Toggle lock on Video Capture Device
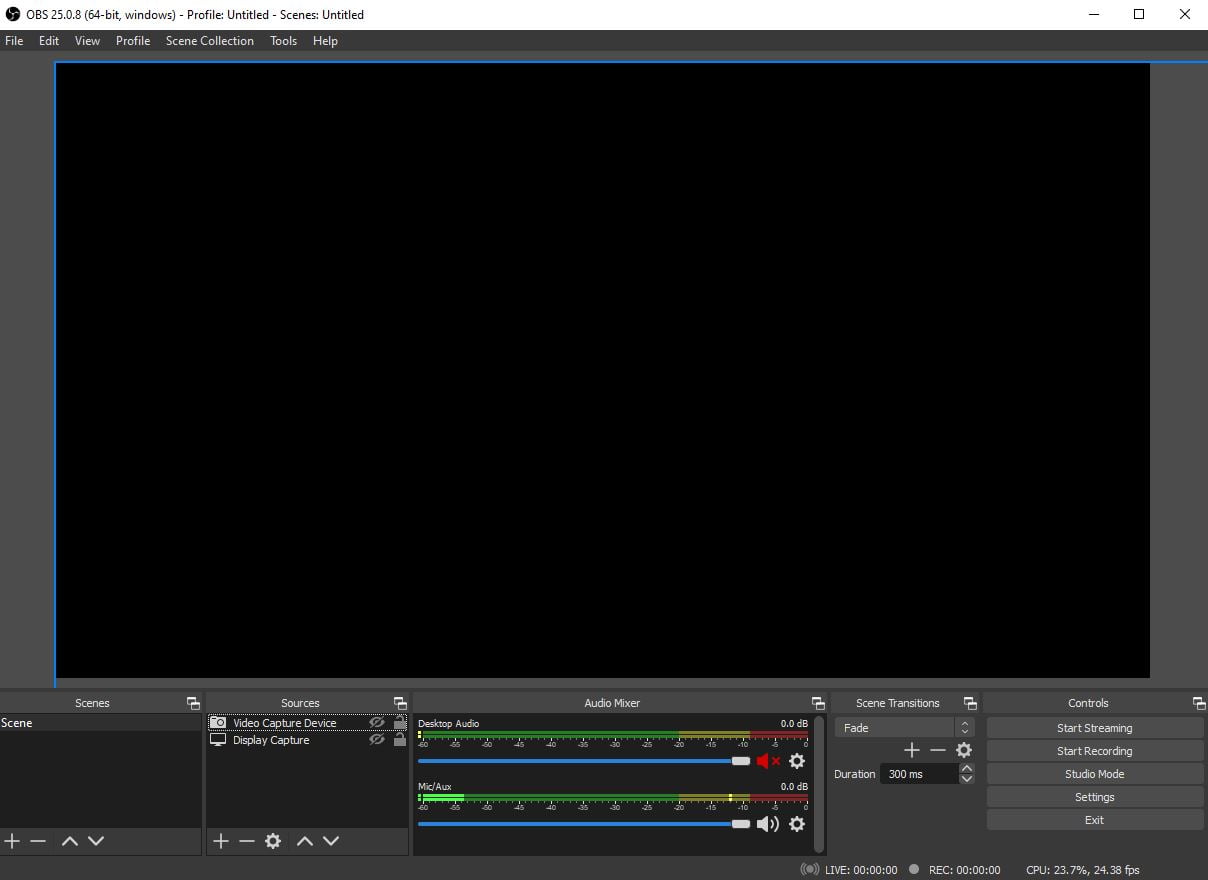Image resolution: width=1208 pixels, height=880 pixels. (x=400, y=722)
